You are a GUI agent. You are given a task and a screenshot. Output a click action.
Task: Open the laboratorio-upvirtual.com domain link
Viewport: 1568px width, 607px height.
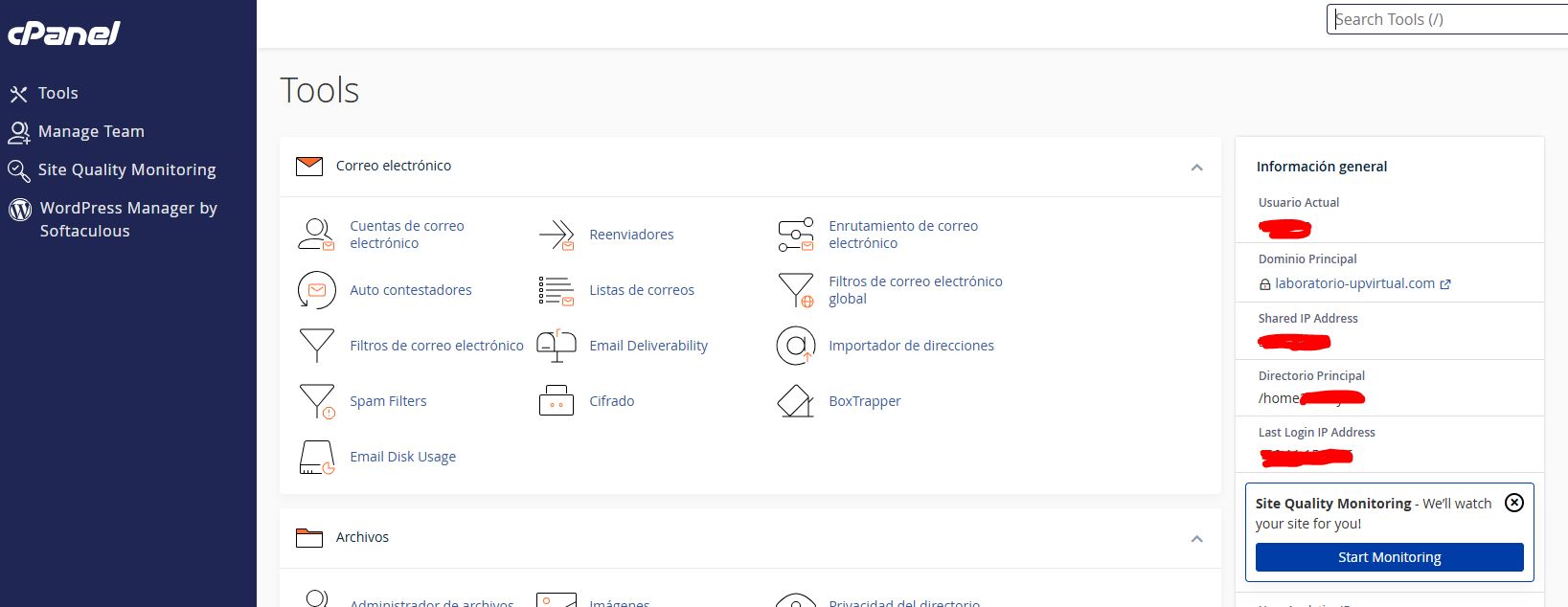point(1354,283)
